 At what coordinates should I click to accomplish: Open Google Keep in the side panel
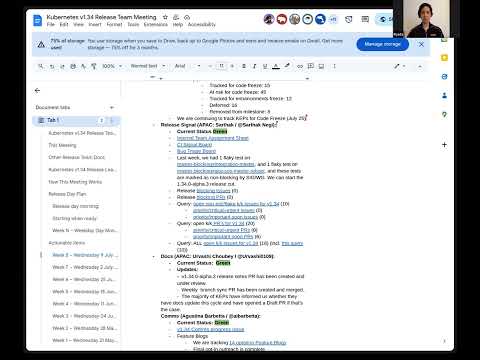[x=444, y=58]
